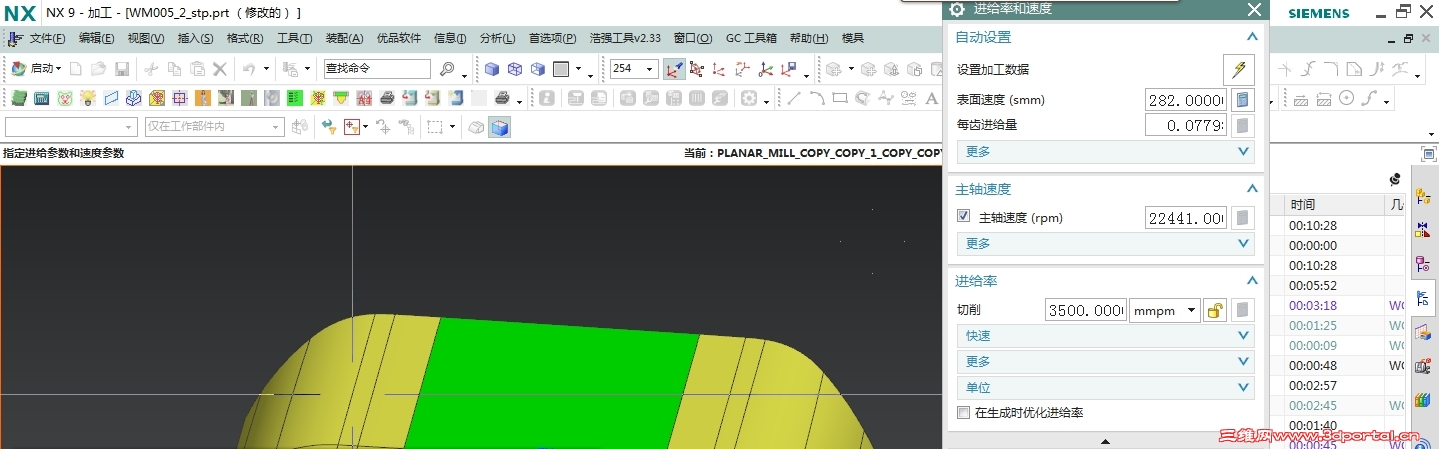Click the shaded solid cube render icon

[x=493, y=69]
